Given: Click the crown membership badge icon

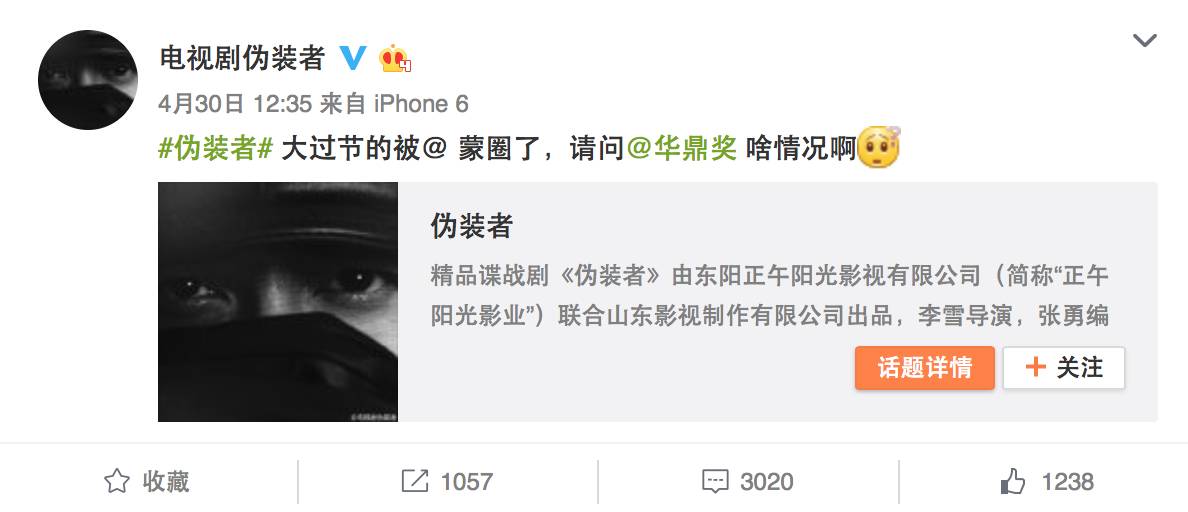Looking at the screenshot, I should [x=395, y=58].
